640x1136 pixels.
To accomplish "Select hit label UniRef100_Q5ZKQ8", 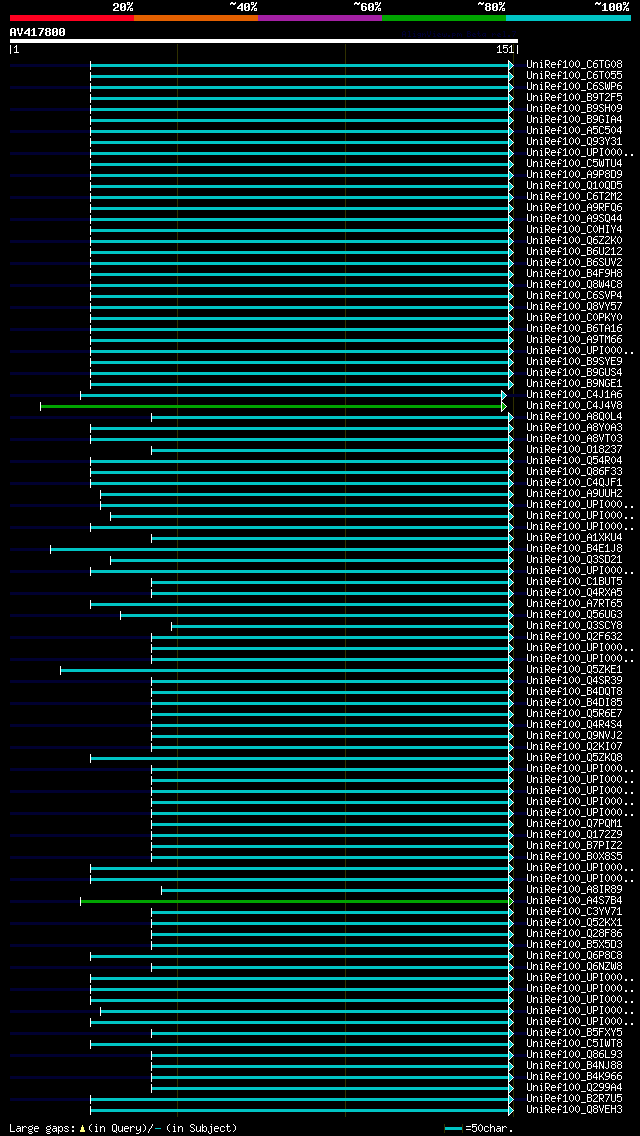I will pyautogui.click(x=574, y=758).
